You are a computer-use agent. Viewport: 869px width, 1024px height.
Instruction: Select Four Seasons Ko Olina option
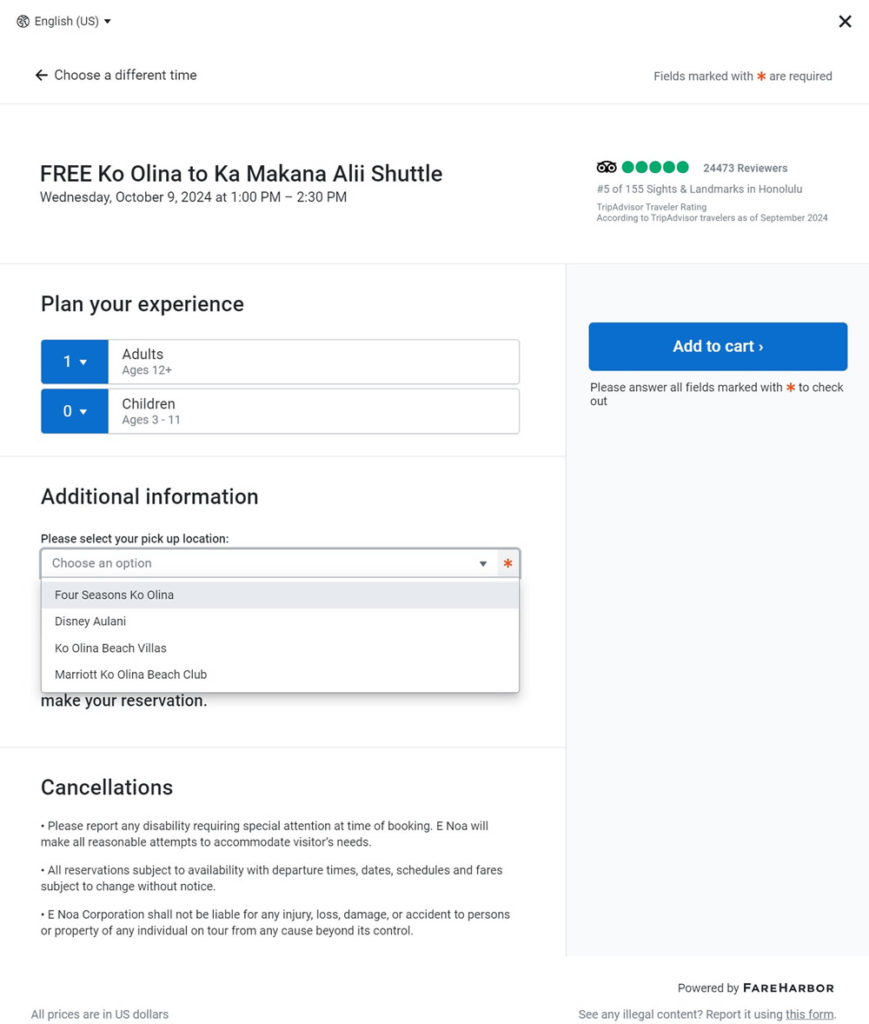(x=114, y=595)
